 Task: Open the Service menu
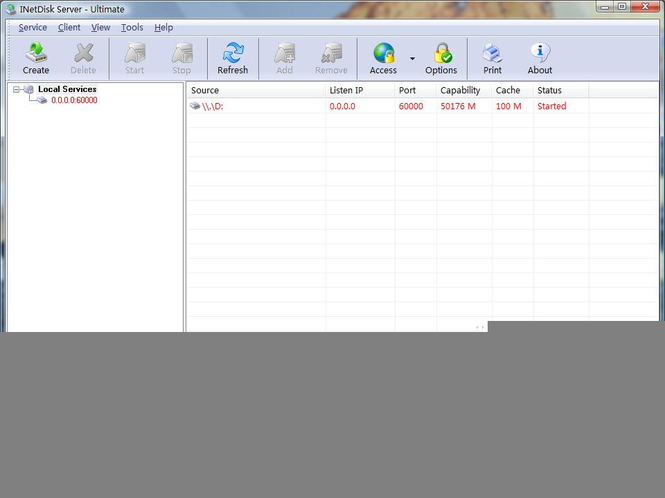point(33,28)
